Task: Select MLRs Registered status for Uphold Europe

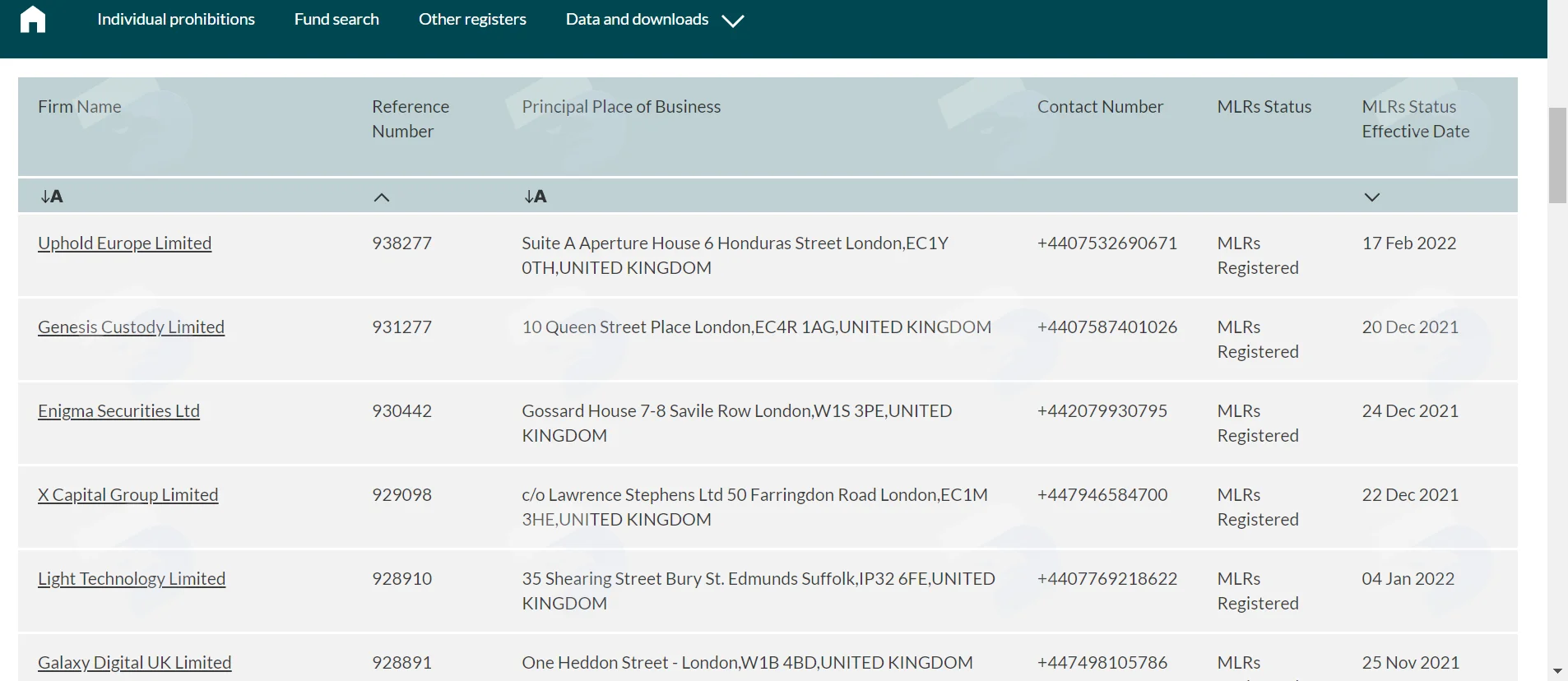Action: [x=1258, y=256]
